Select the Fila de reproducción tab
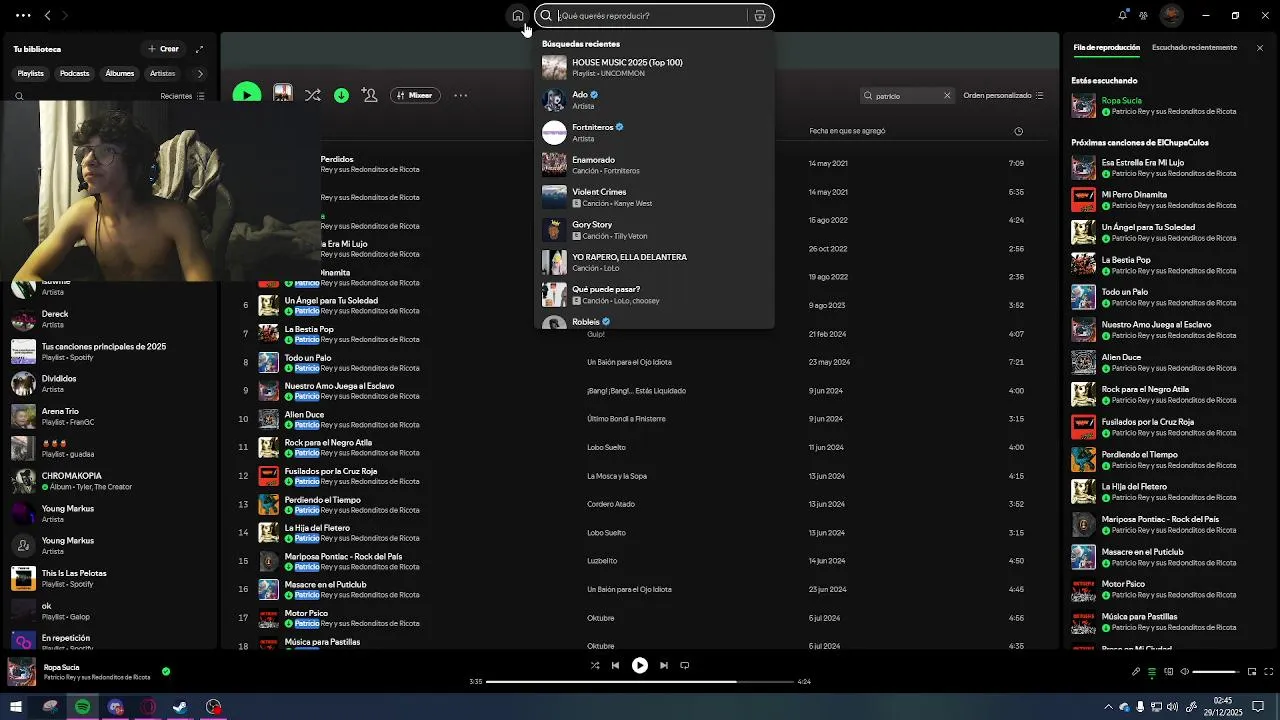 click(1106, 48)
